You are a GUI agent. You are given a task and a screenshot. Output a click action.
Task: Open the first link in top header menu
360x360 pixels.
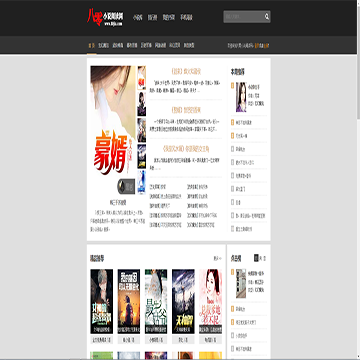coord(137,17)
